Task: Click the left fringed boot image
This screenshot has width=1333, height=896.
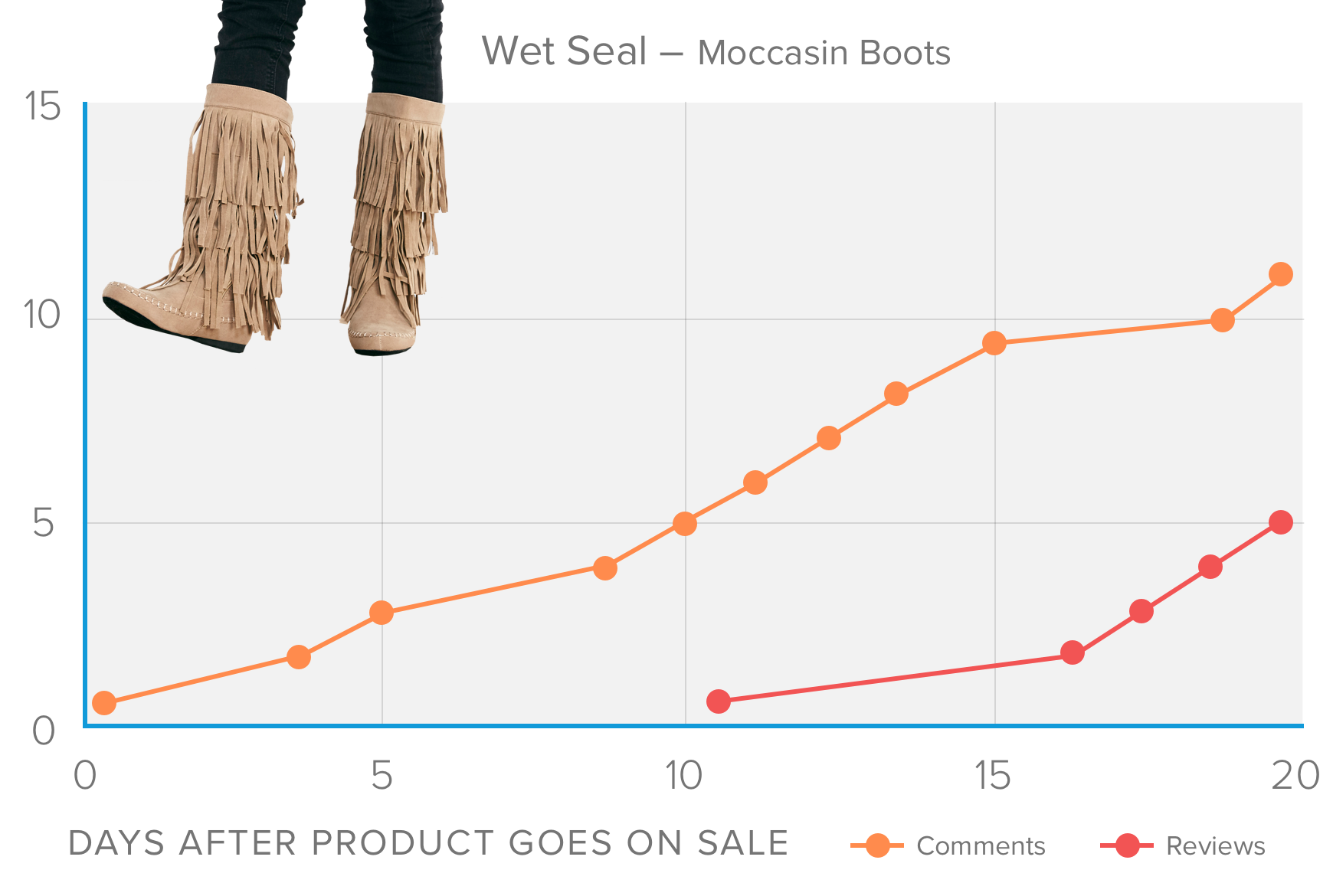Action: pyautogui.click(x=203, y=176)
